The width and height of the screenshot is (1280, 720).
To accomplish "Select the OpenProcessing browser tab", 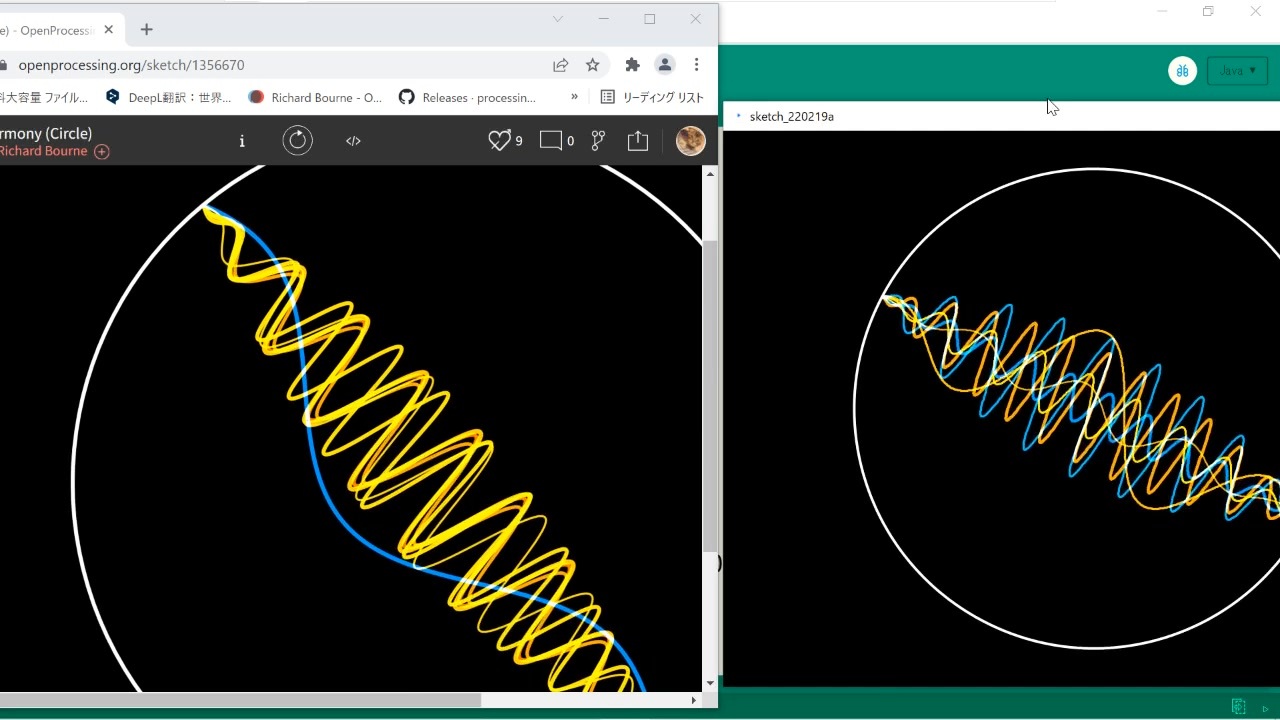I will [55, 30].
